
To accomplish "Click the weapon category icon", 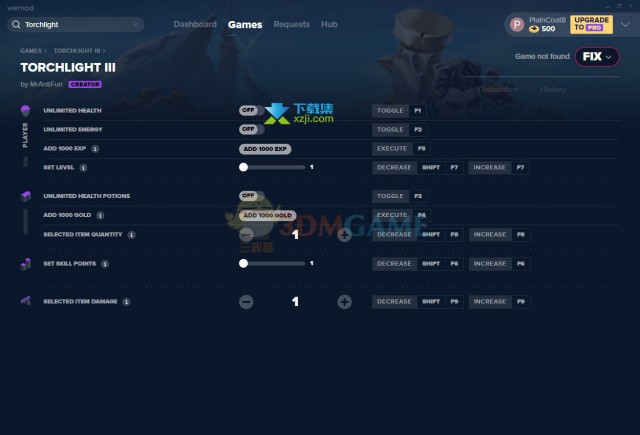I will 26,301.
